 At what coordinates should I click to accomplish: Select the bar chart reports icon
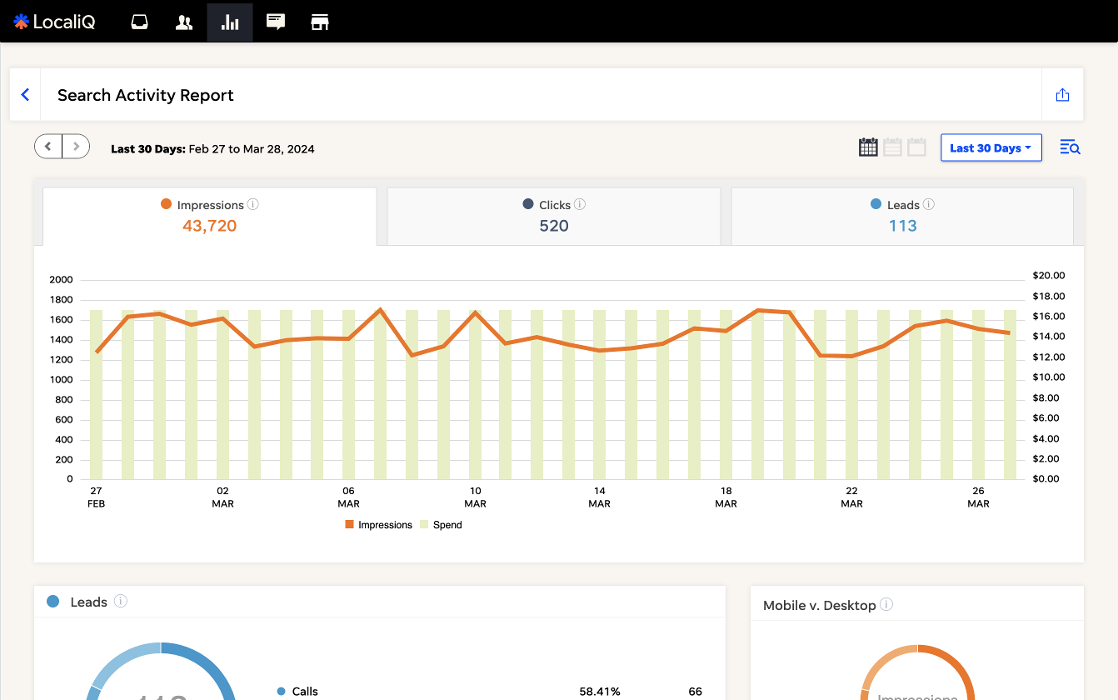pos(230,22)
